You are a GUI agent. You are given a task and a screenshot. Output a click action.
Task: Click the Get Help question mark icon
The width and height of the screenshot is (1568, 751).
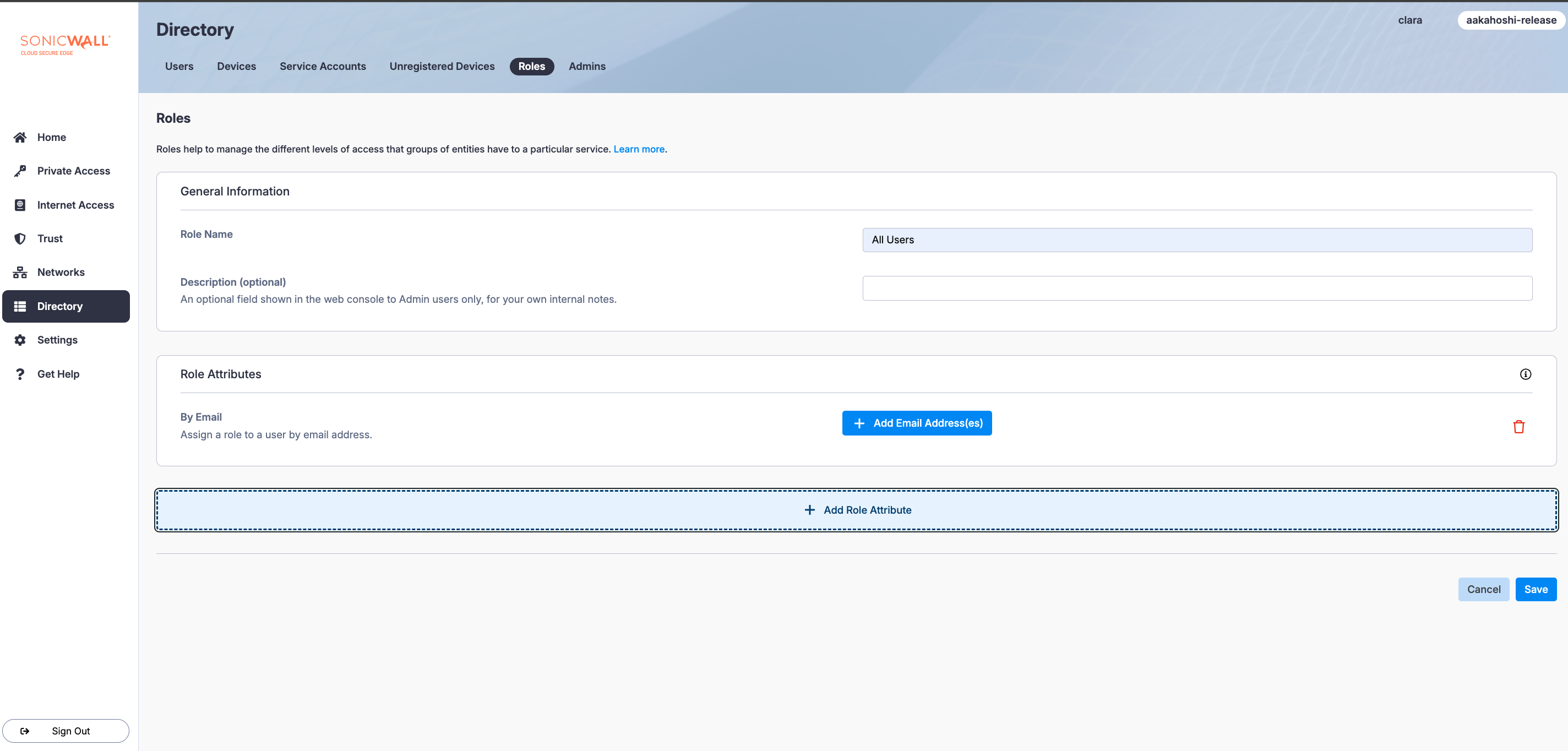(x=20, y=374)
